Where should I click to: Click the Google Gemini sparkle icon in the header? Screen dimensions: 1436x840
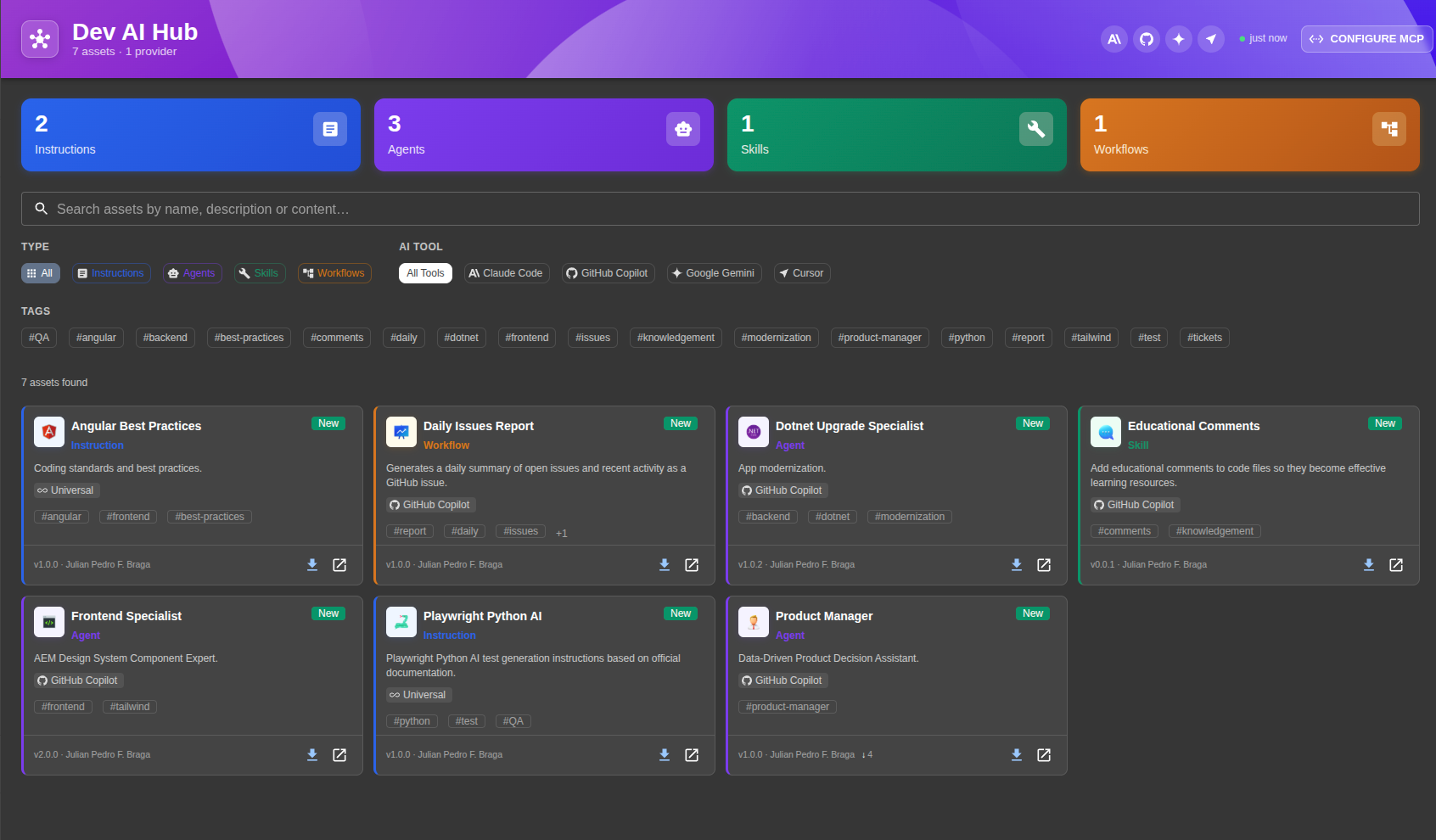(x=1179, y=39)
